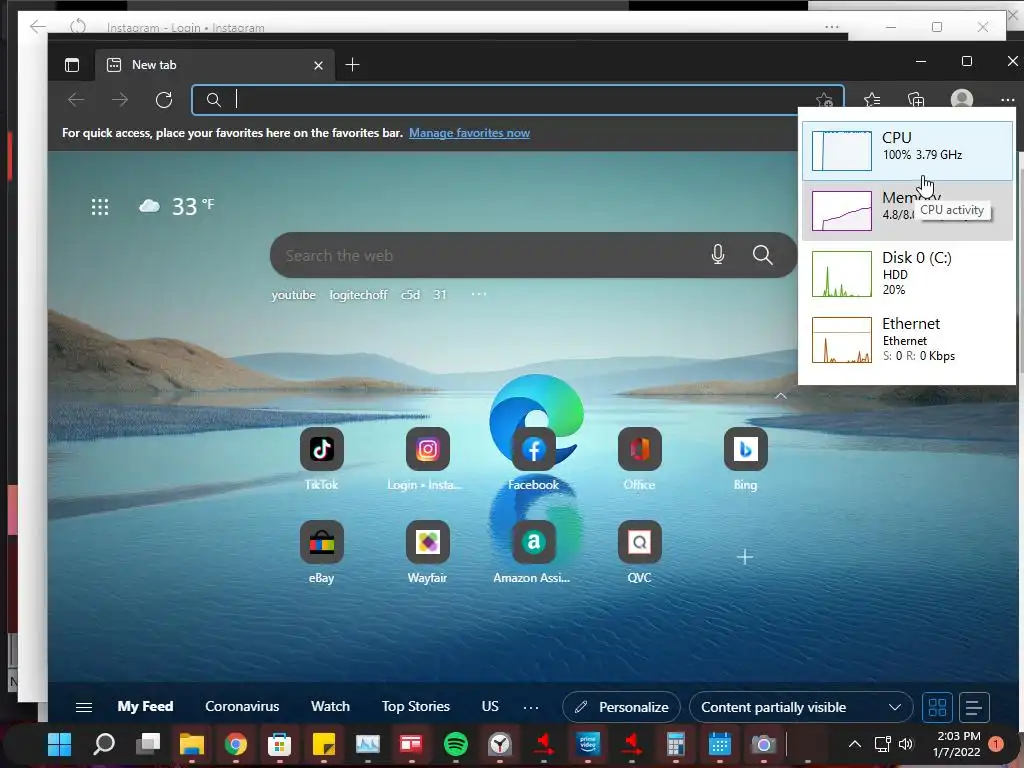Switch feed to list layout view

pos(973,707)
